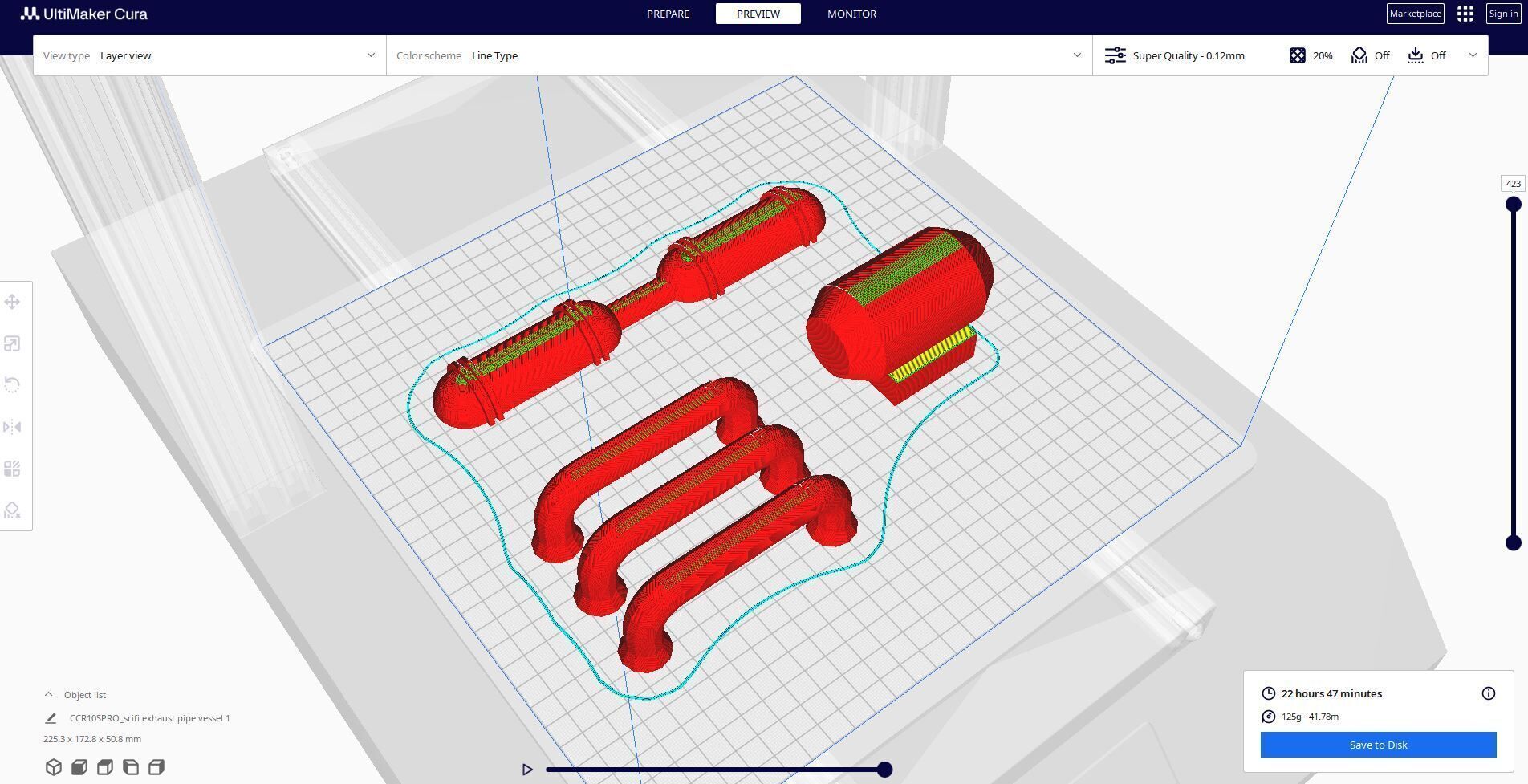This screenshot has height=784, width=1528.
Task: Edit model name pencil icon
Action: (x=51, y=718)
